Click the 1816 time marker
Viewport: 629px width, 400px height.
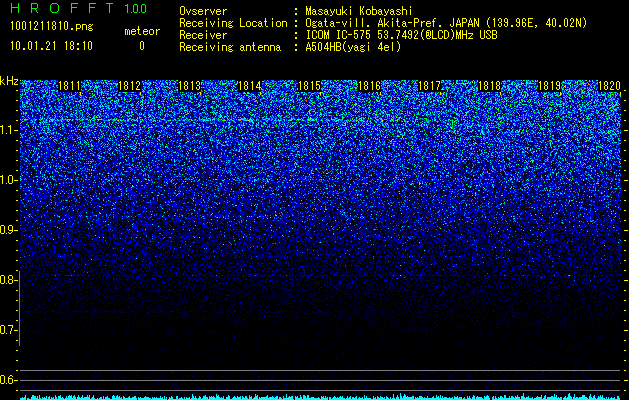pyautogui.click(x=369, y=86)
